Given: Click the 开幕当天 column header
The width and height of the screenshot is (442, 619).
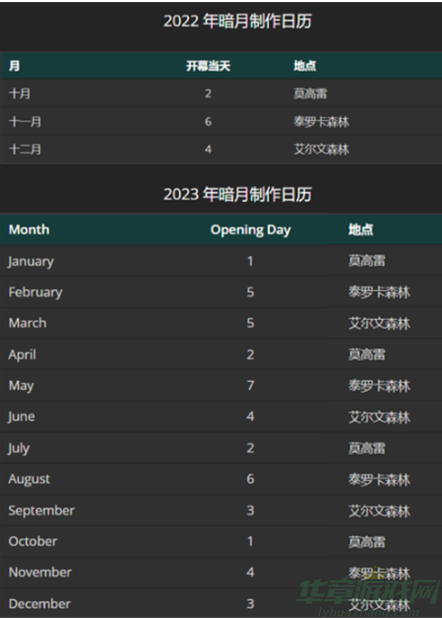Looking at the screenshot, I should click(208, 66).
